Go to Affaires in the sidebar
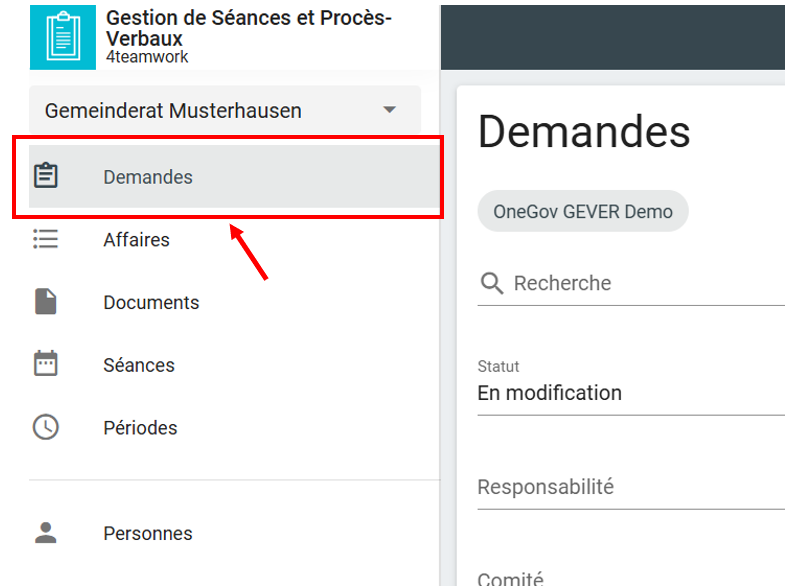 point(136,240)
